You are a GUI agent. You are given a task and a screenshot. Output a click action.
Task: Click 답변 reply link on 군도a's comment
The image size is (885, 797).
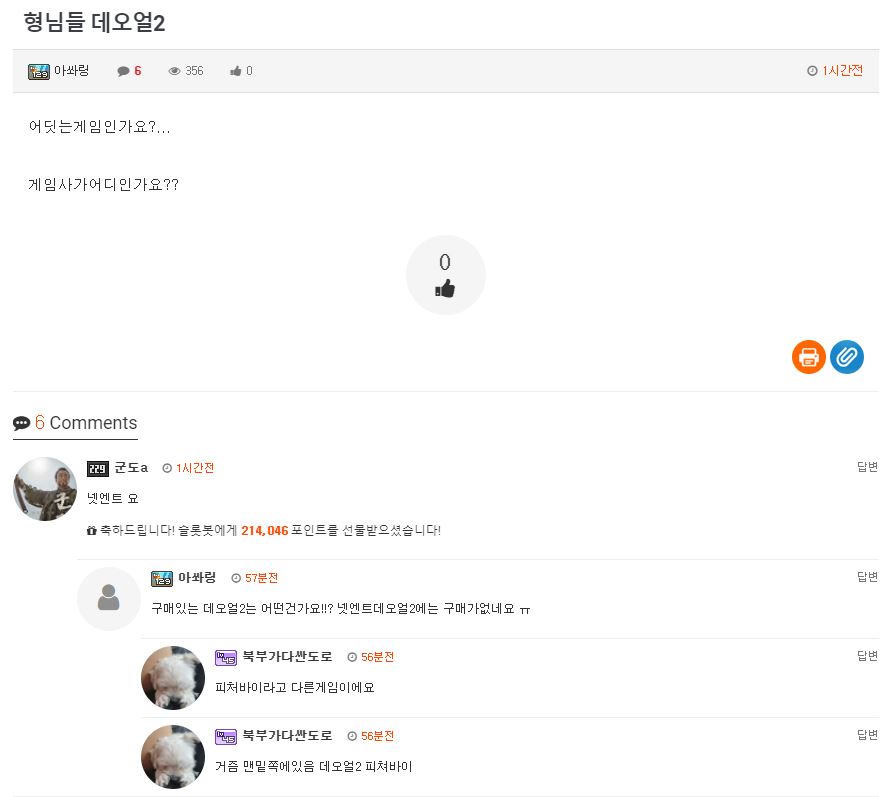tap(867, 467)
